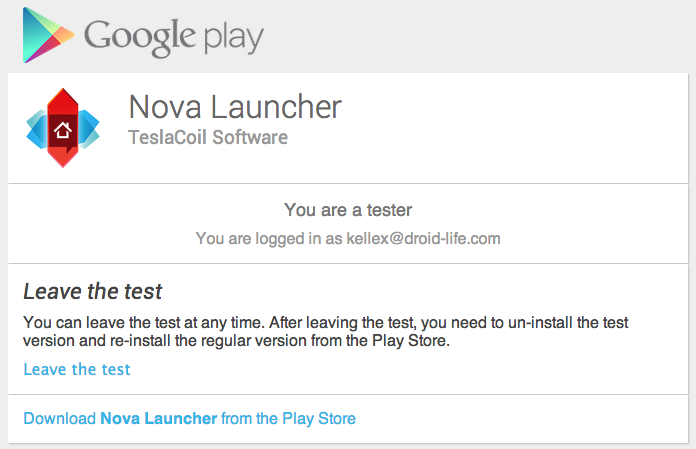Screen dimensions: 696x449
Task: Click the empty gray header area right of logo
Action: point(480,36)
